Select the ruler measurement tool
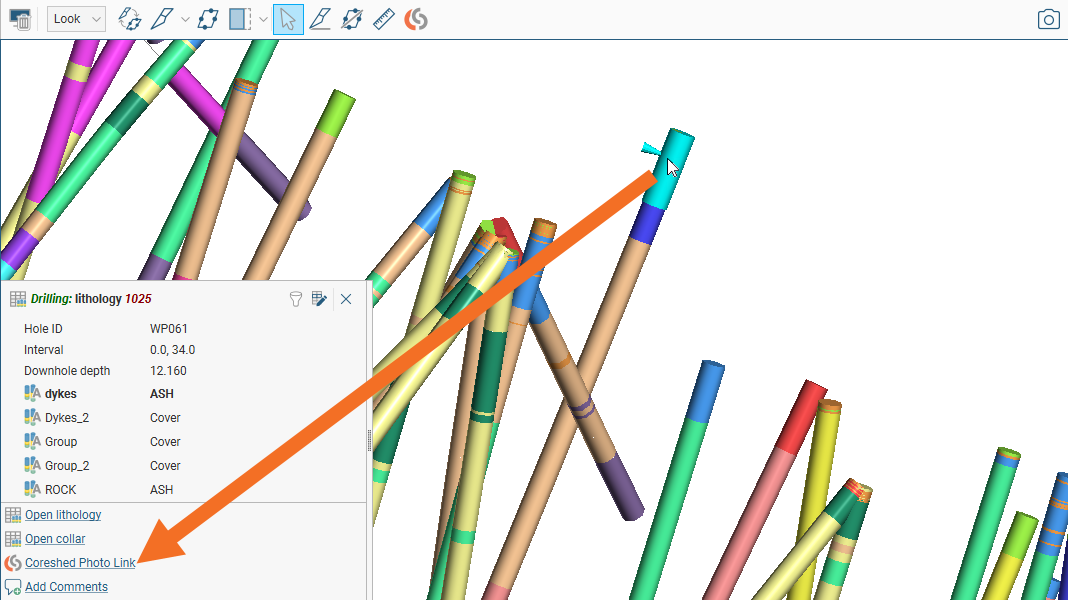Image resolution: width=1068 pixels, height=600 pixels. pyautogui.click(x=384, y=19)
